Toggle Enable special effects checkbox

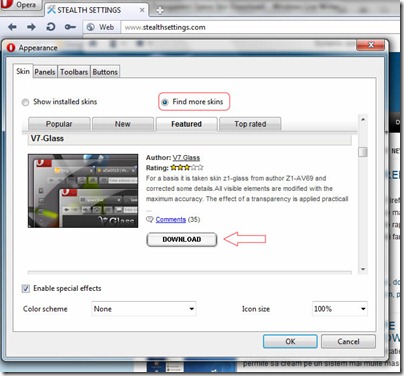click(26, 289)
